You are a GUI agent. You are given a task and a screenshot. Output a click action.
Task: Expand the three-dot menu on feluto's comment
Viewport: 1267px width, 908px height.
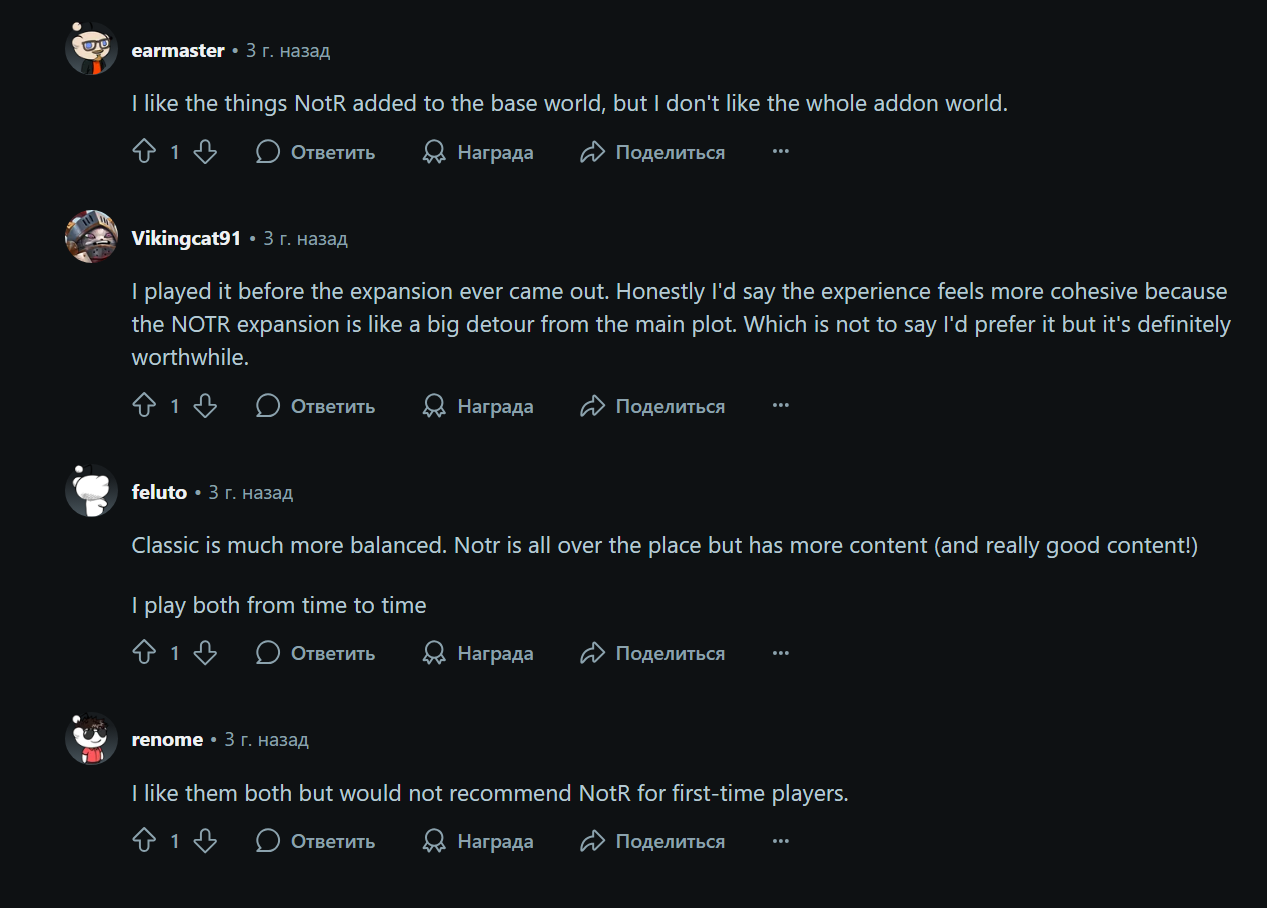[781, 653]
